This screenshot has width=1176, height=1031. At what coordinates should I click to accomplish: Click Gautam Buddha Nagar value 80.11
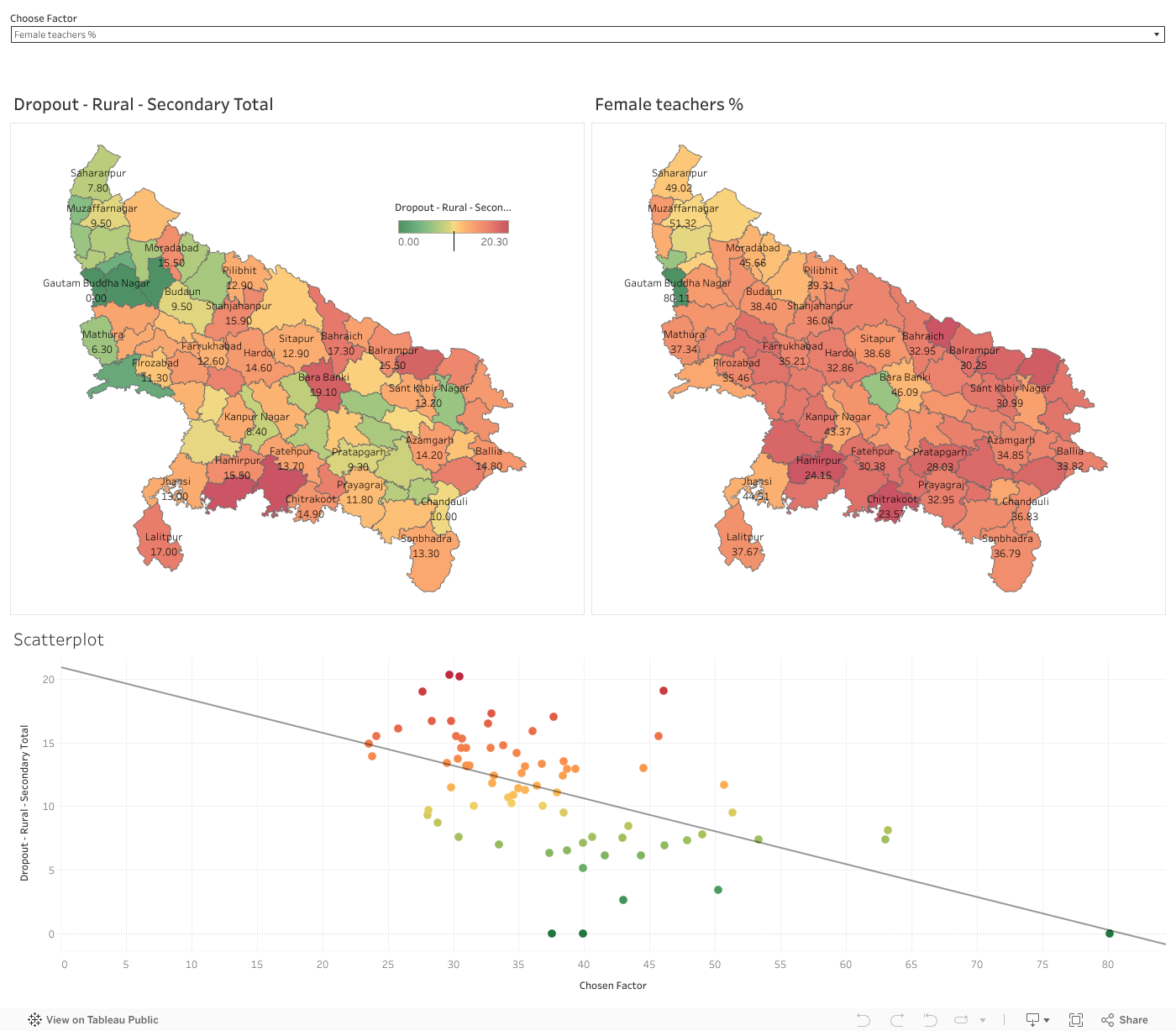[x=677, y=298]
